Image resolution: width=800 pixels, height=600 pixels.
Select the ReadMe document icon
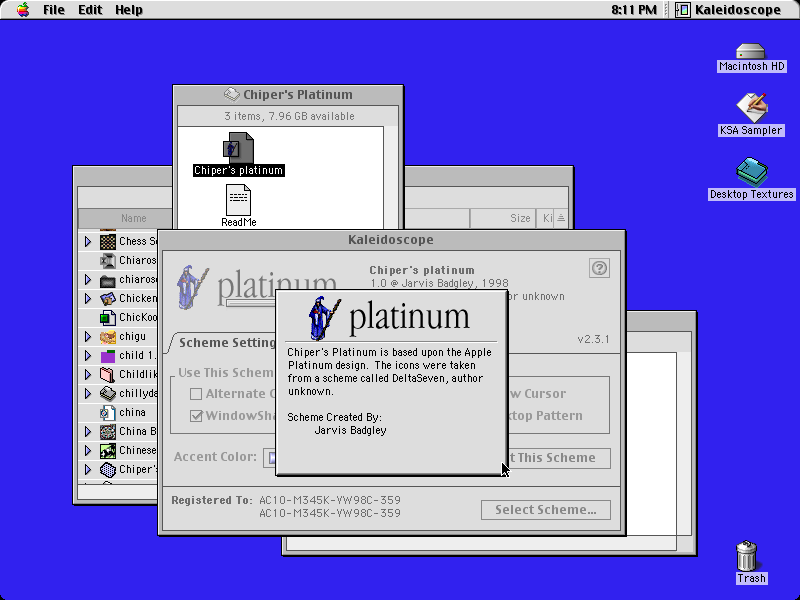(x=238, y=200)
